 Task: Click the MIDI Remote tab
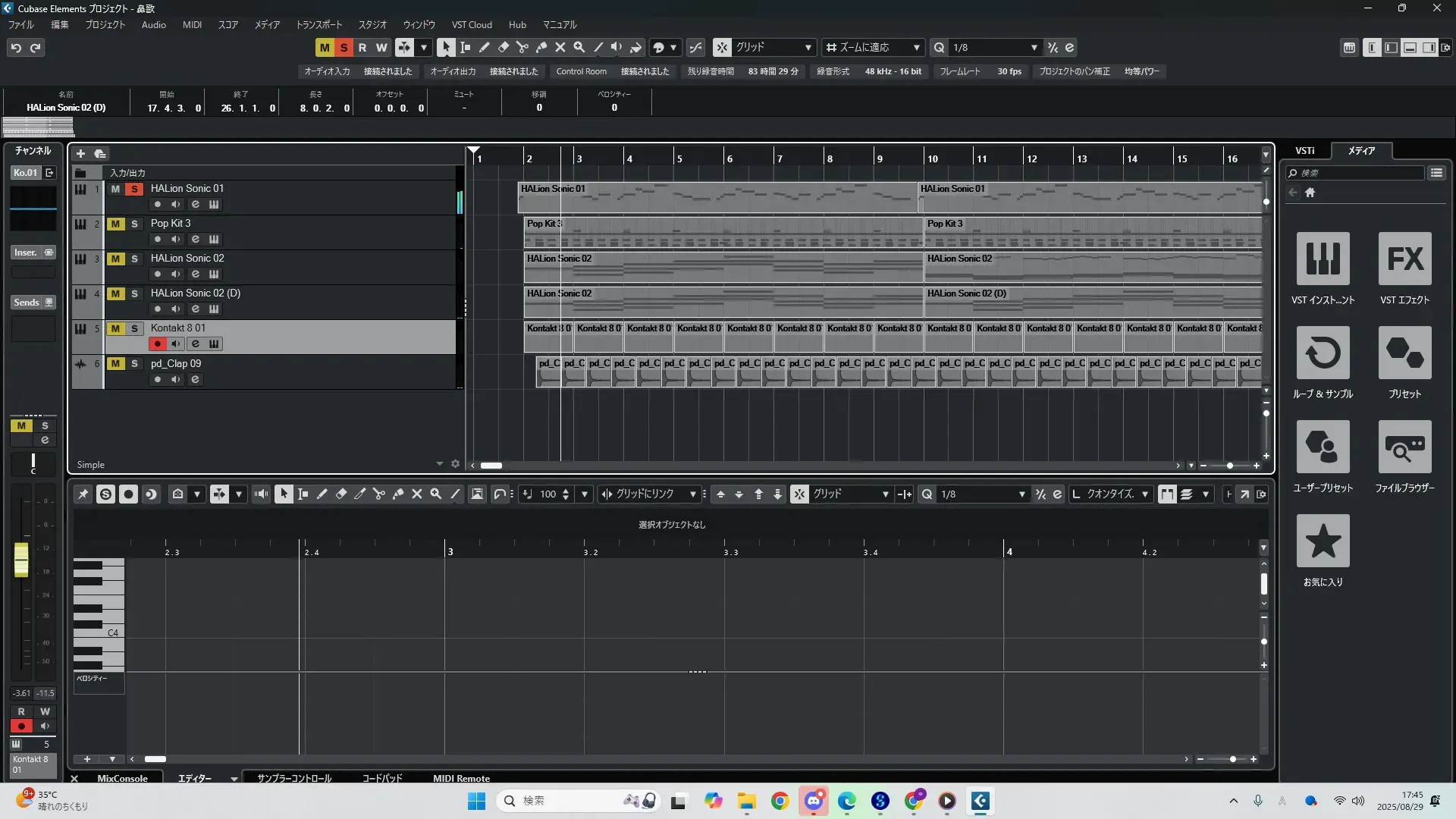click(x=461, y=778)
